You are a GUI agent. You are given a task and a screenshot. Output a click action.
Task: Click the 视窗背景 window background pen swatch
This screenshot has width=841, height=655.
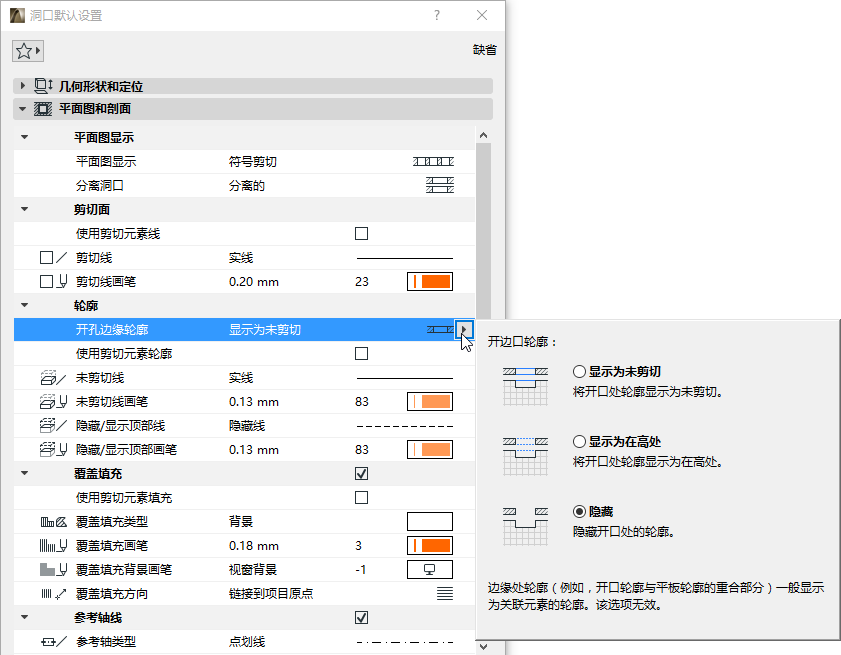(430, 569)
